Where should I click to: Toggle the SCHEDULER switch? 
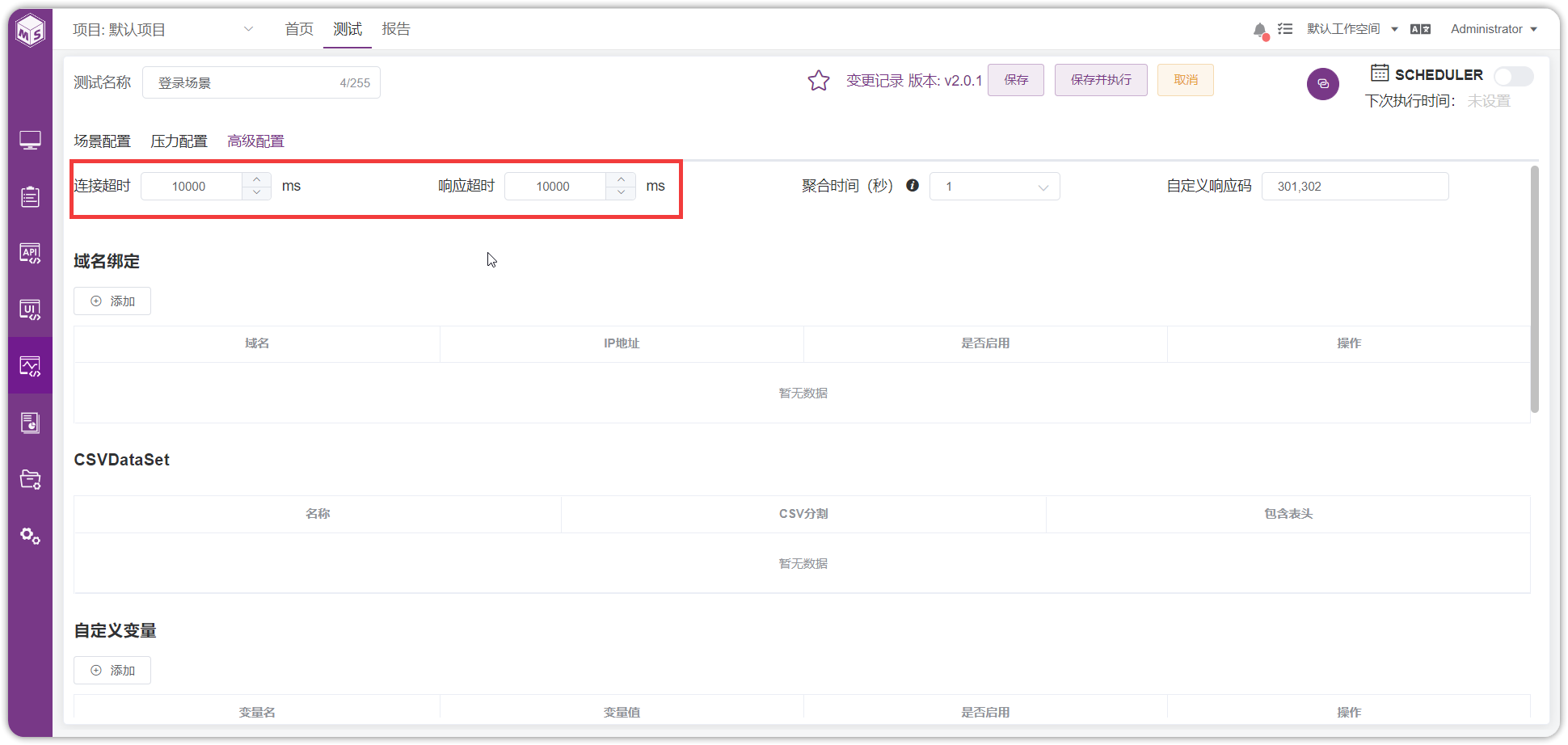[1513, 76]
